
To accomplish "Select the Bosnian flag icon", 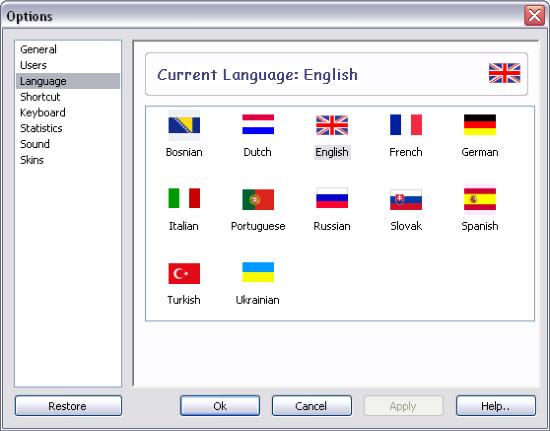I will click(x=184, y=125).
